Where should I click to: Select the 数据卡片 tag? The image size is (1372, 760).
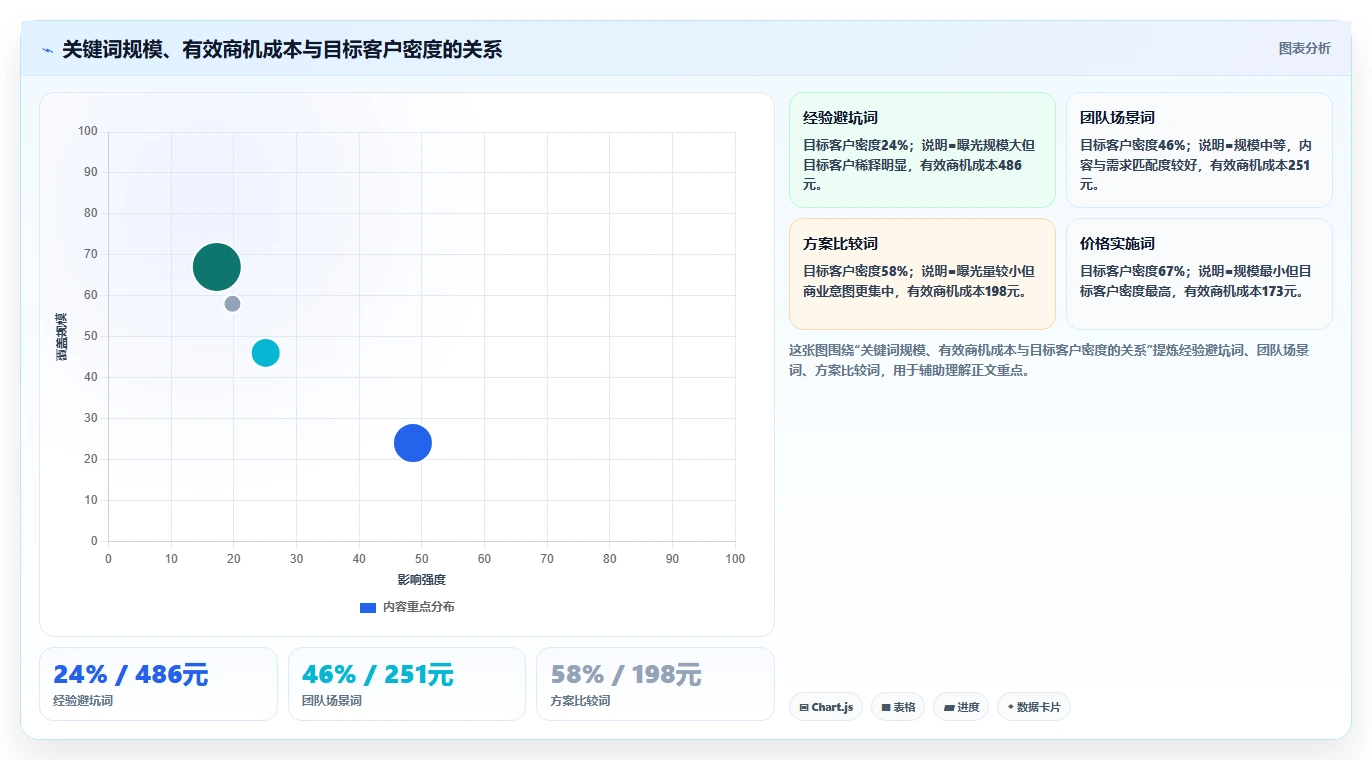[x=1033, y=707]
